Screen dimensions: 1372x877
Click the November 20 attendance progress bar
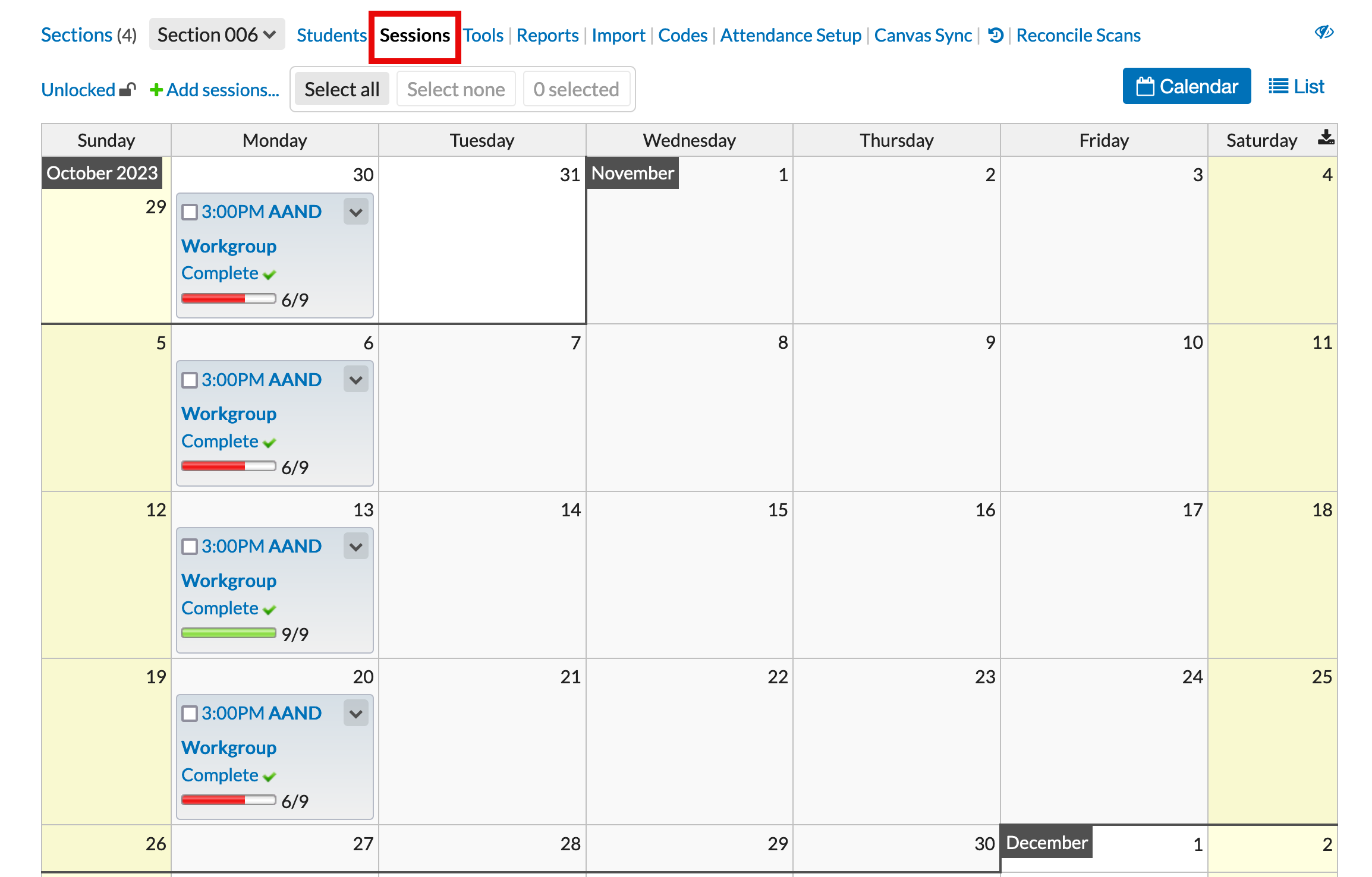point(228,800)
